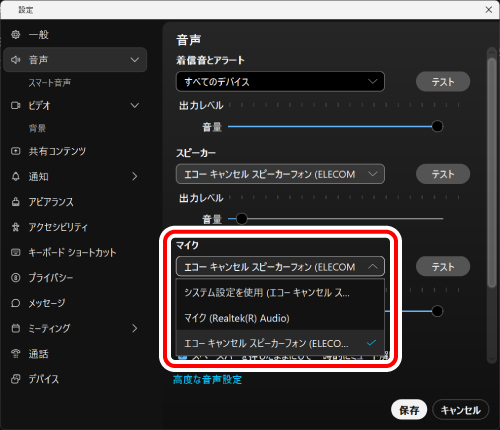The image size is (500, 430).
Task: Open the 着信音とアラート device dropdown
Action: tap(280, 81)
